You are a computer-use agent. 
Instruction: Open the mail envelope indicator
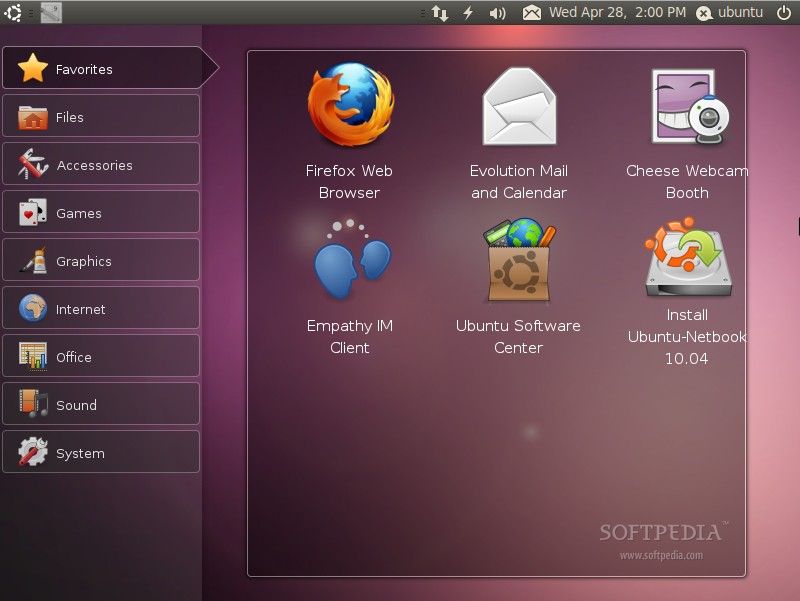coord(532,13)
